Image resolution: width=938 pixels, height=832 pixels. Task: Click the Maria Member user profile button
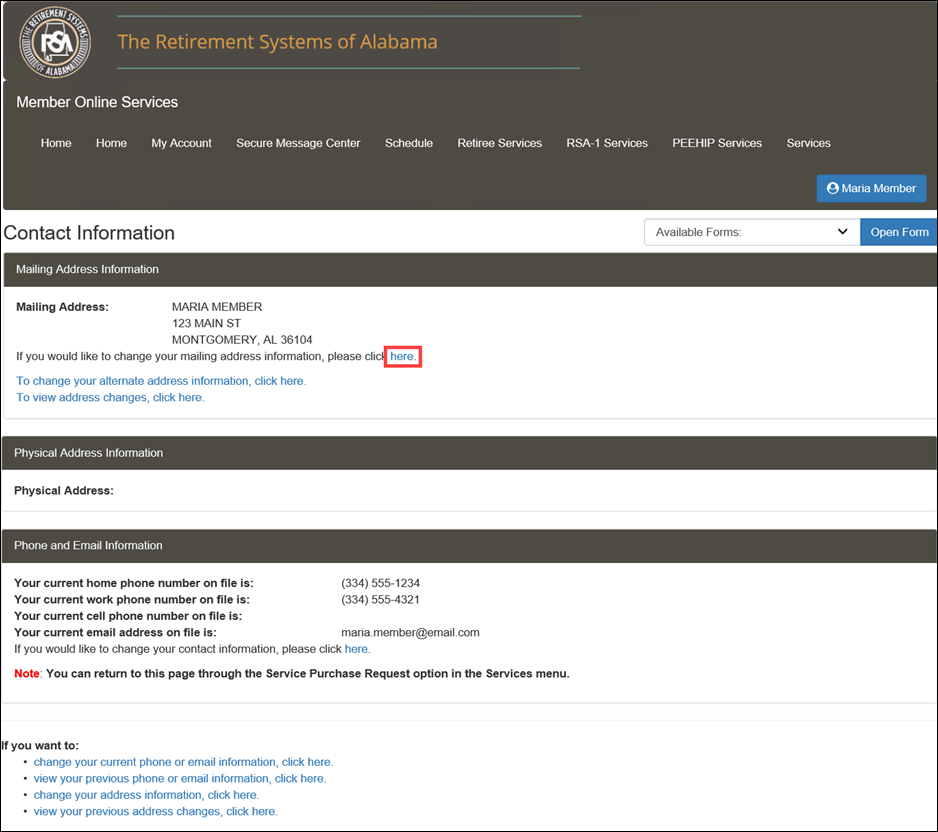(871, 188)
